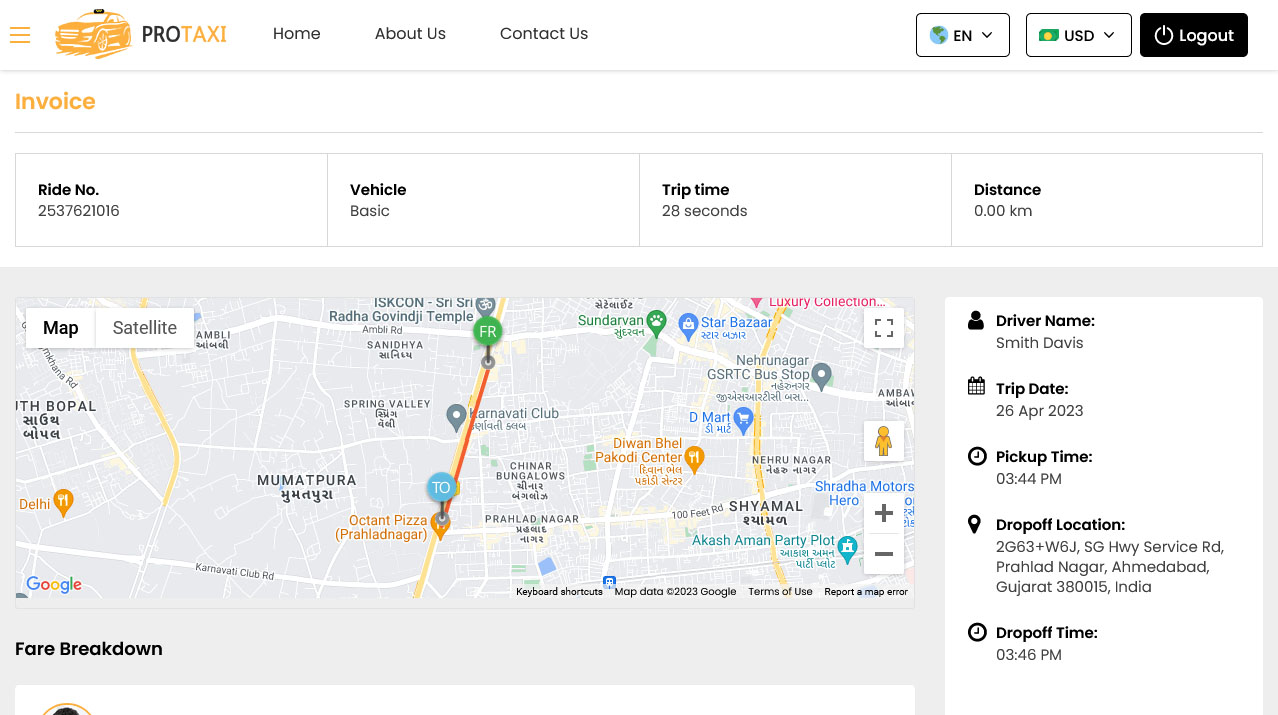Click the Fare Breakdown heading

coord(89,649)
